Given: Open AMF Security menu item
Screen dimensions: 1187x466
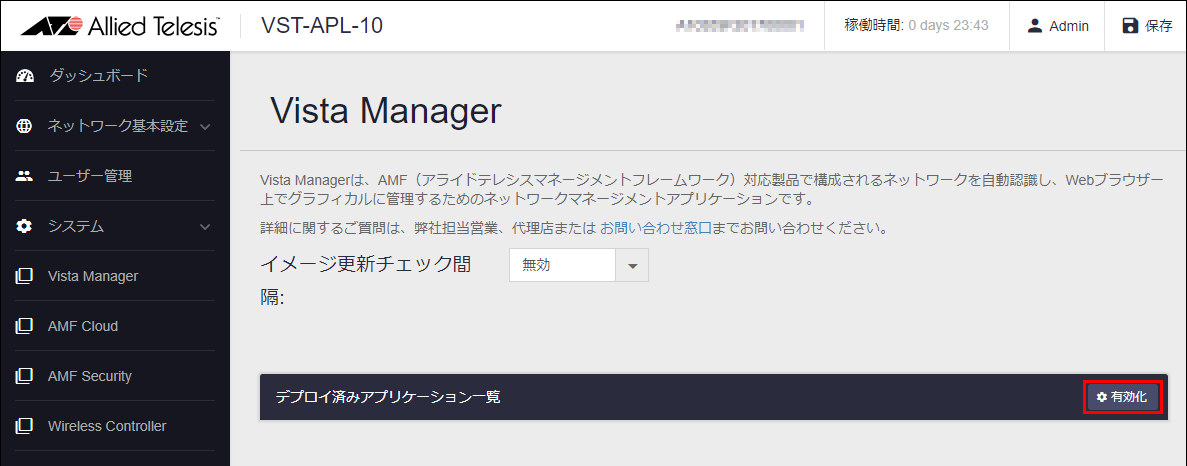Looking at the screenshot, I should (x=89, y=376).
